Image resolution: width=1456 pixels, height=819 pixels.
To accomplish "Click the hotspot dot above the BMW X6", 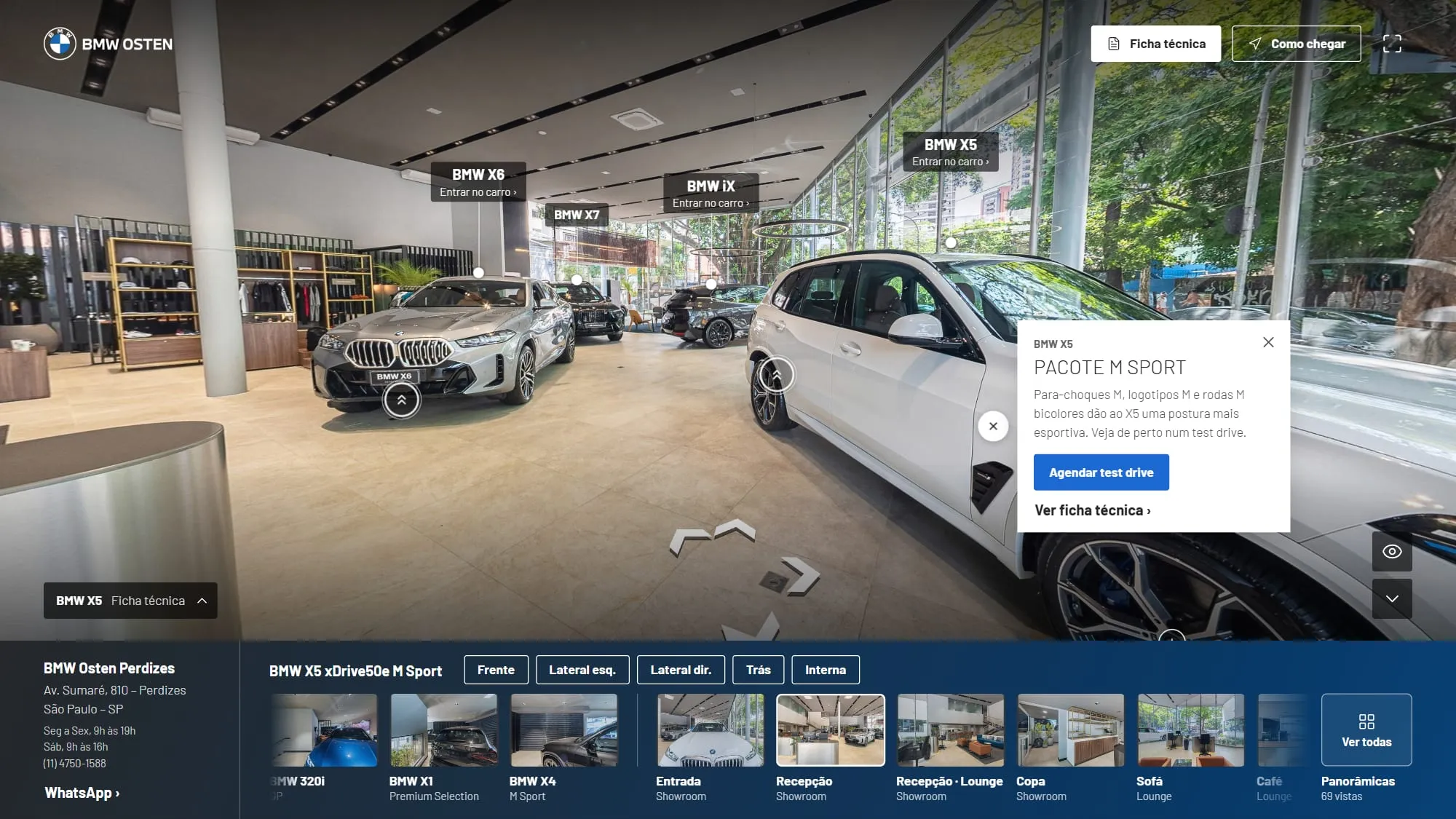I will pos(478,272).
